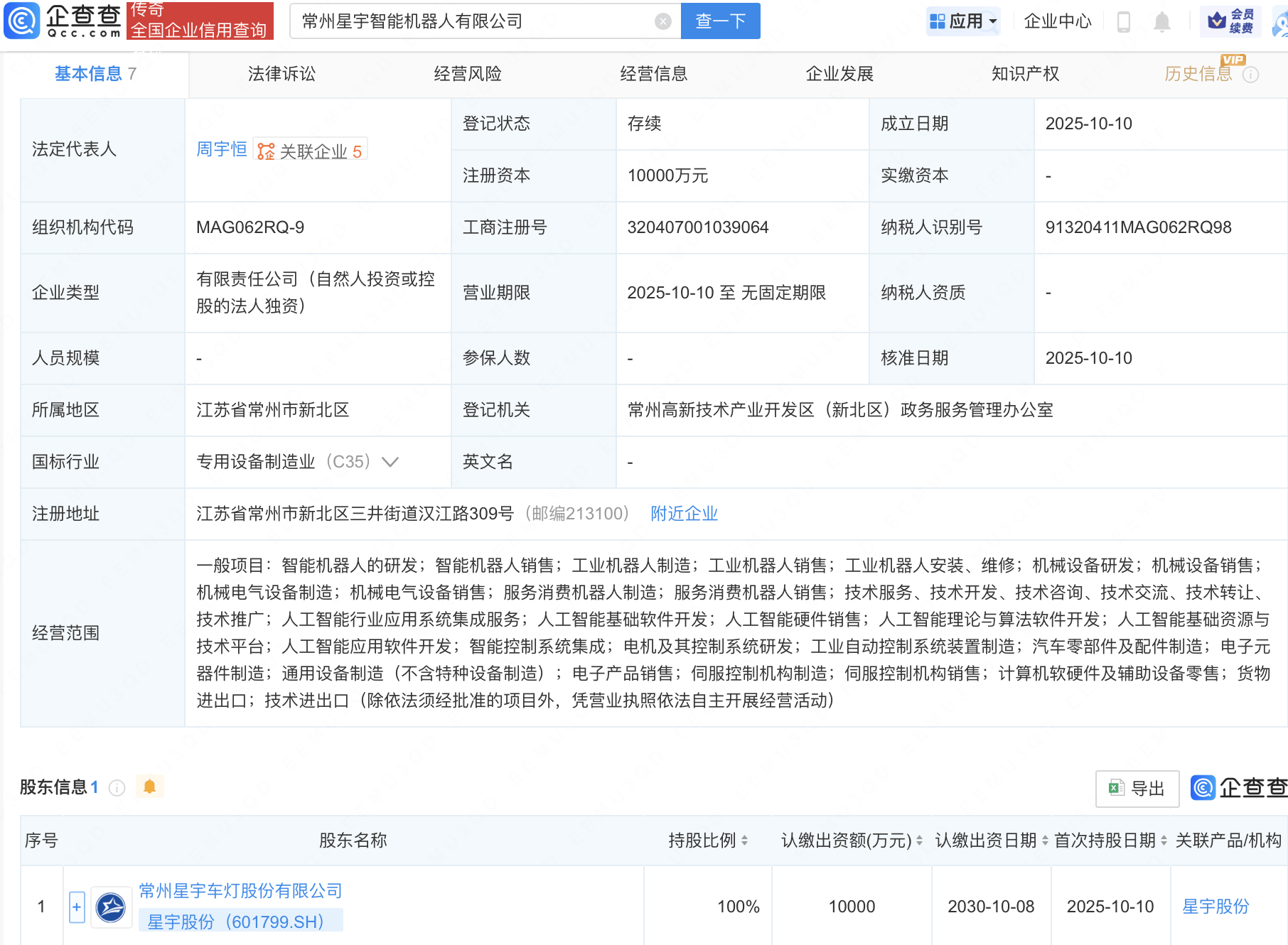Switch to the 法律诉讼 tab
This screenshot has width=1288, height=945.
coord(281,73)
